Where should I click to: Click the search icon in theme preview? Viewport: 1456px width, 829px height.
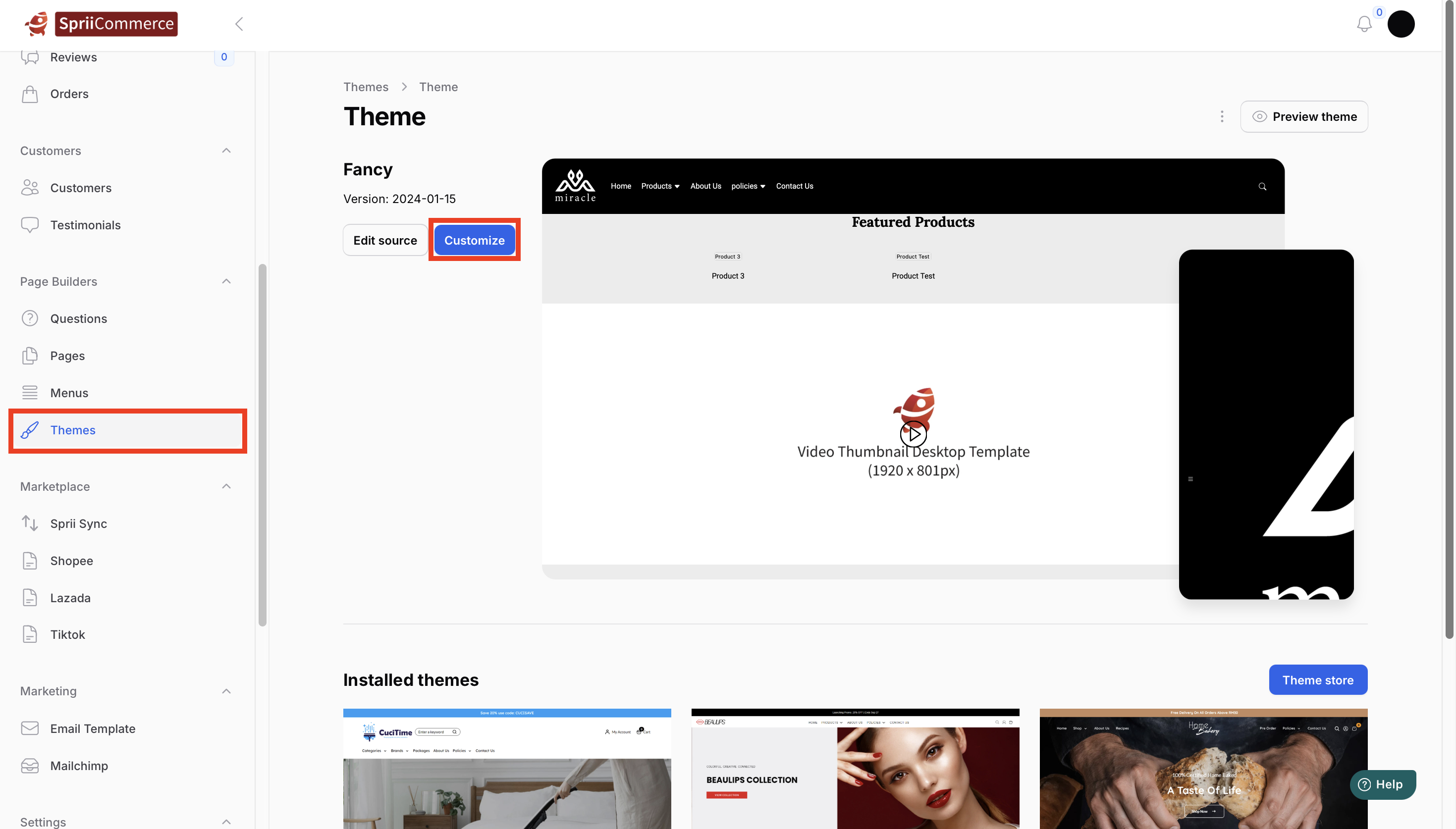1262,187
